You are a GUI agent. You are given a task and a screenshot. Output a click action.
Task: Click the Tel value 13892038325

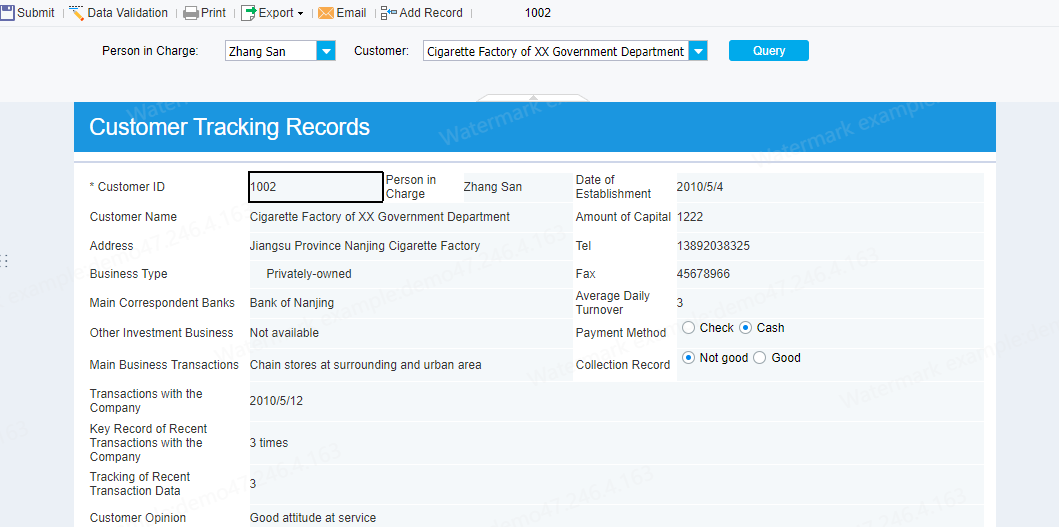[713, 246]
